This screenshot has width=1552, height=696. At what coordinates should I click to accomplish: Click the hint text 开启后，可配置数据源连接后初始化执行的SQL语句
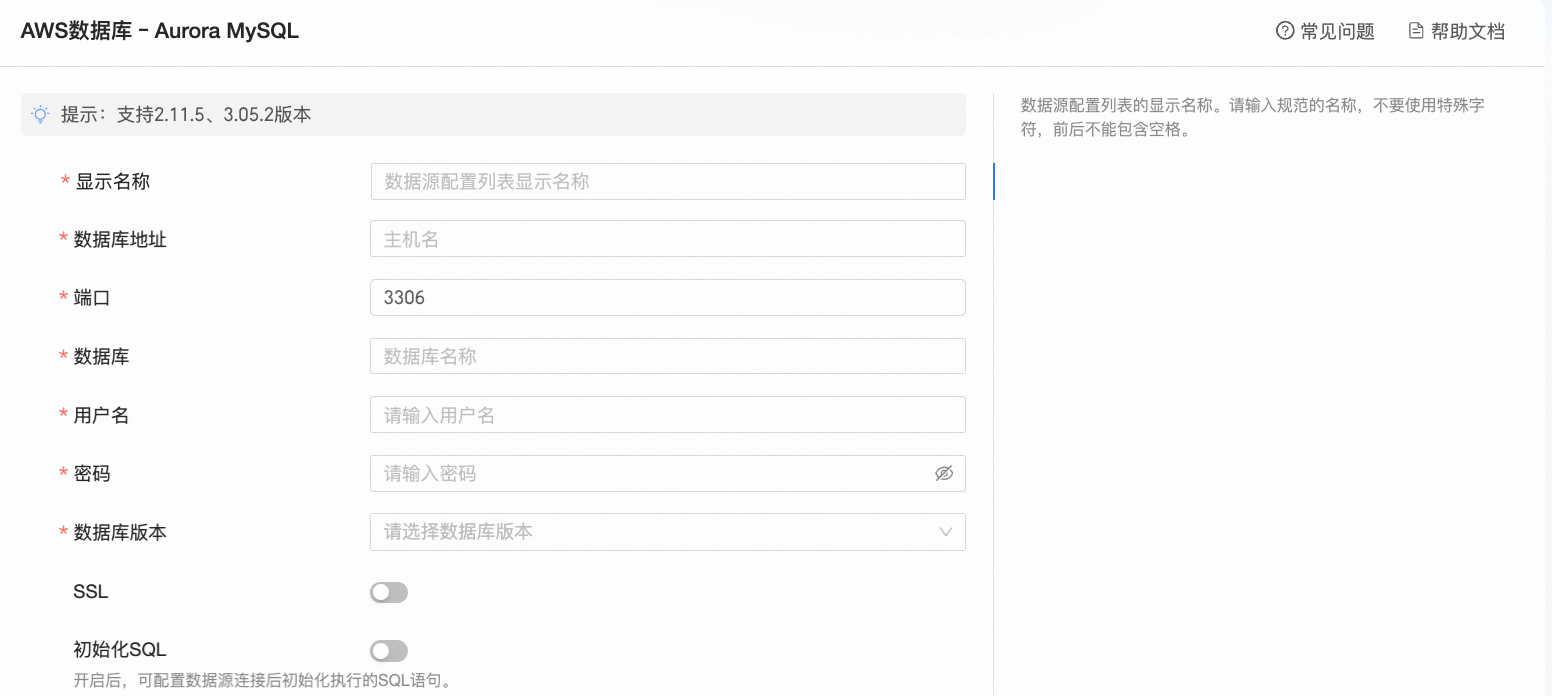[264, 681]
